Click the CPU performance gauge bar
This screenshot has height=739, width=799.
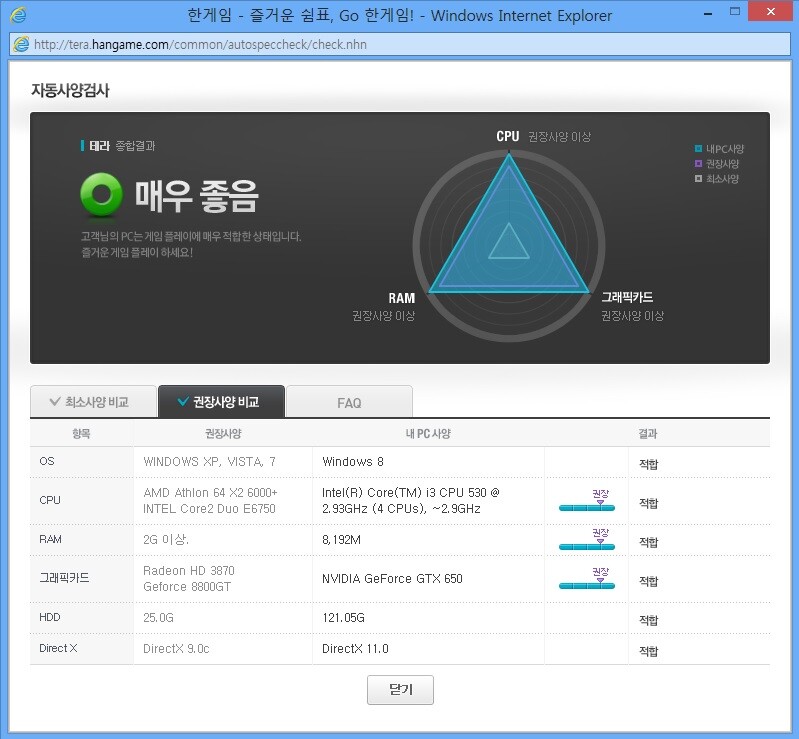[587, 508]
